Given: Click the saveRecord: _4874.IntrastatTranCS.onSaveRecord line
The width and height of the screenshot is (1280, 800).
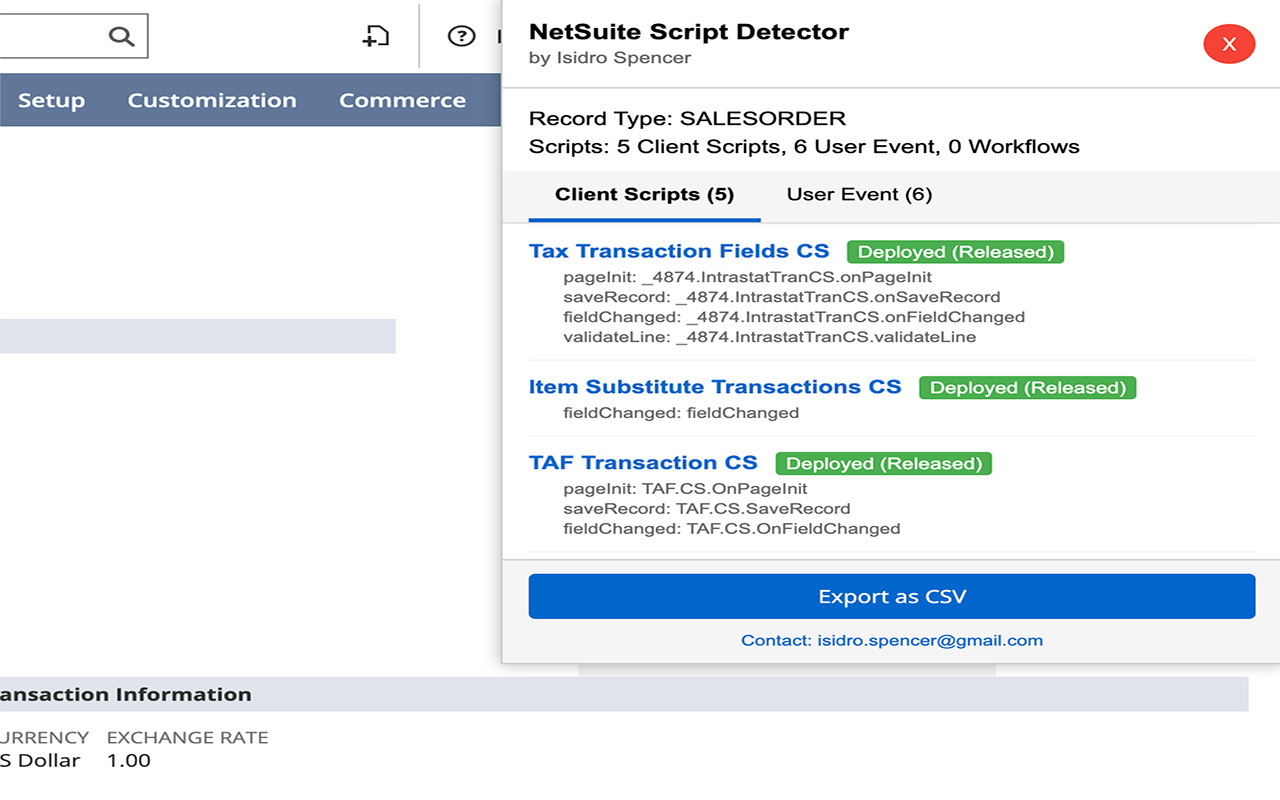Looking at the screenshot, I should (781, 297).
